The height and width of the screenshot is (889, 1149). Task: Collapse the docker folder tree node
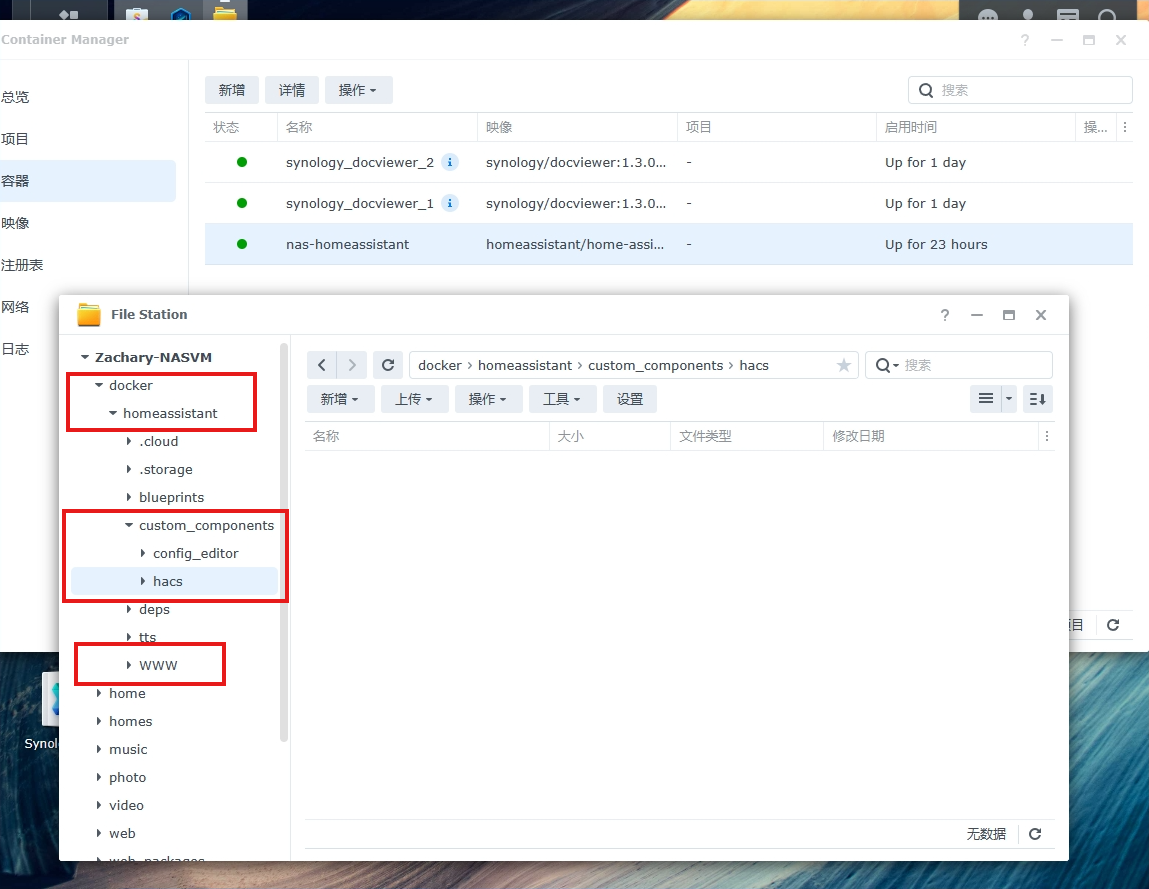click(99, 385)
